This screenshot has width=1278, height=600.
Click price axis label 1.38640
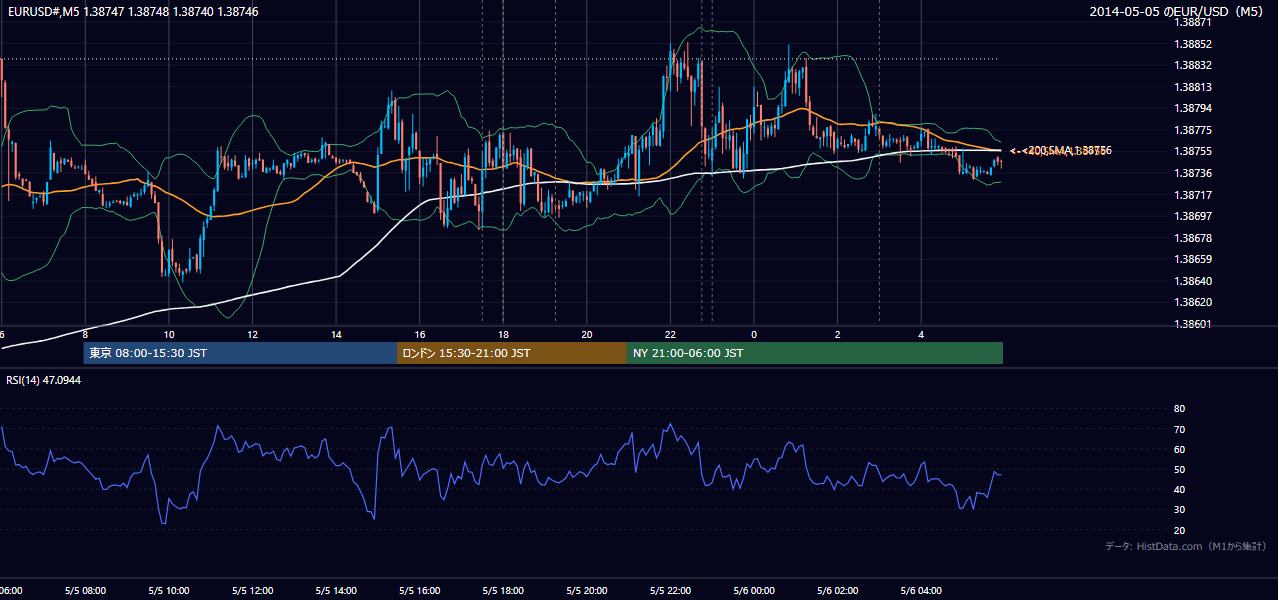click(1192, 281)
